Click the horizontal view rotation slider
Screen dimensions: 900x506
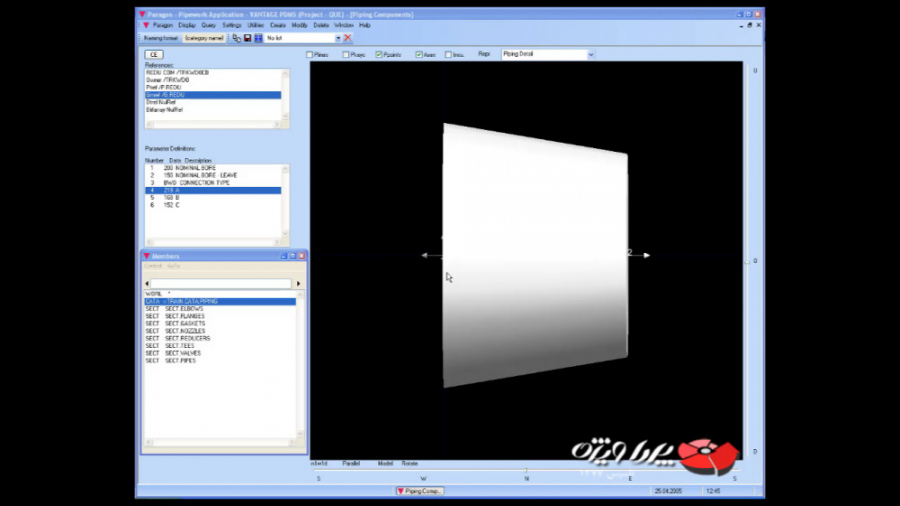(526, 471)
